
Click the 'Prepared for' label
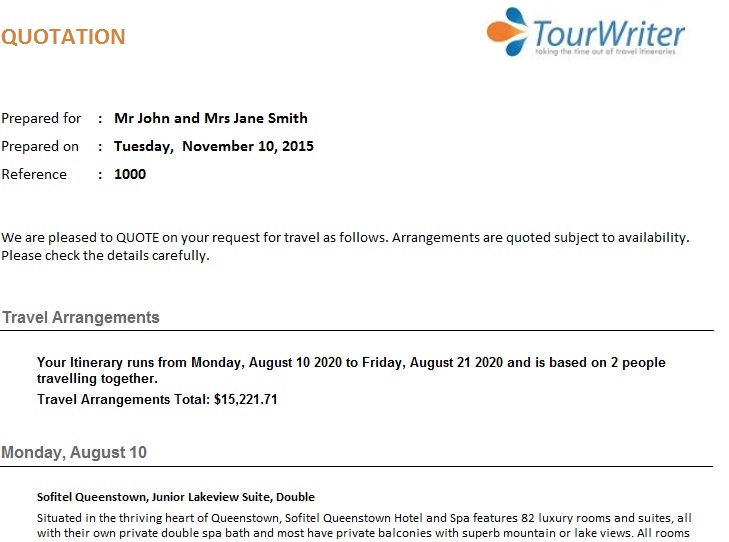41,118
